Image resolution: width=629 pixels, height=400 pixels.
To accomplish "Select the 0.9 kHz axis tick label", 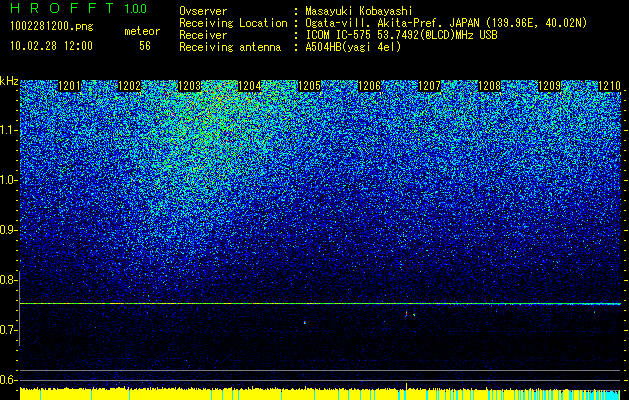I will [9, 230].
